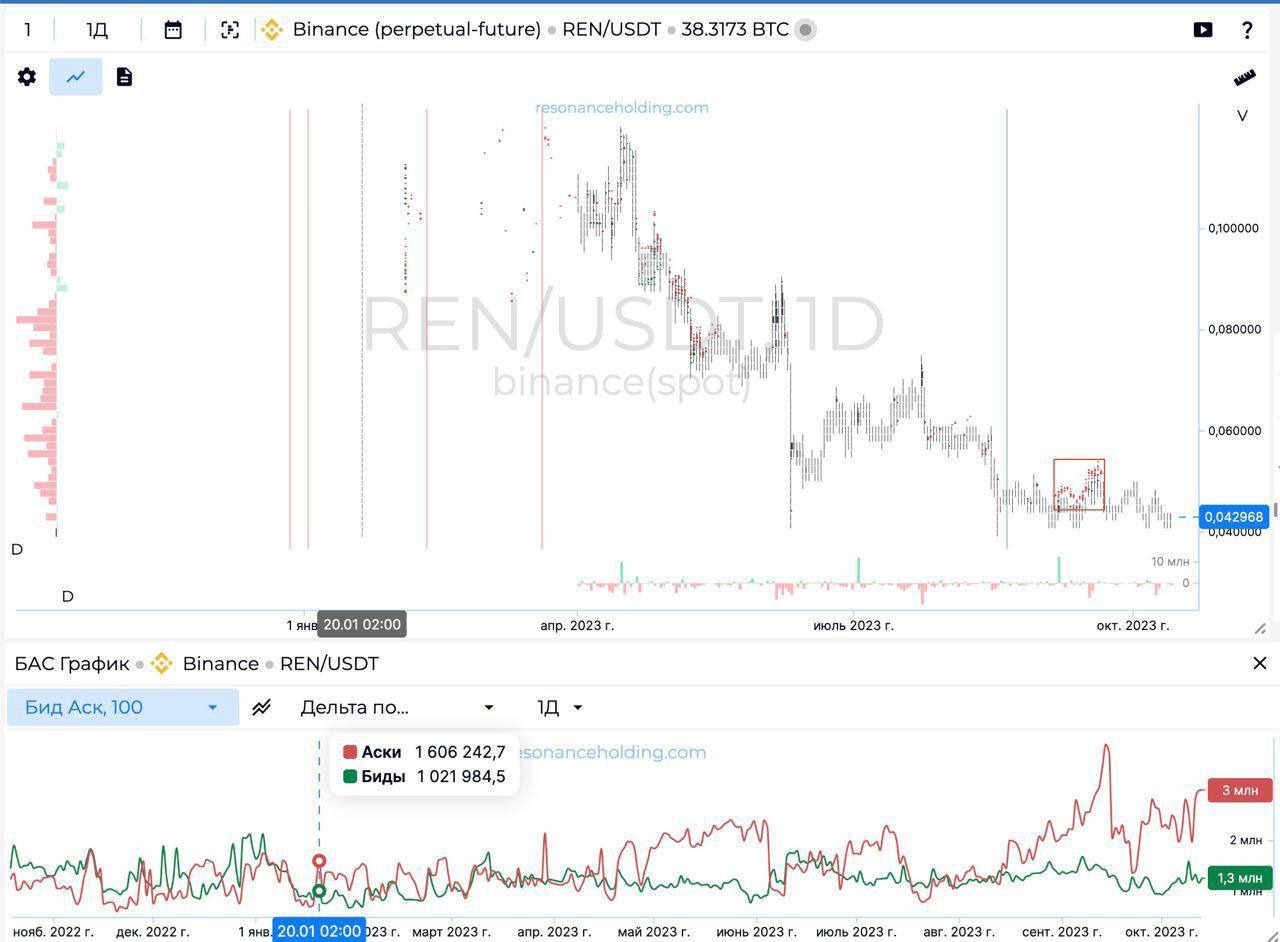
Task: Click the дек. 2022 г. axis label
Action: [x=152, y=931]
